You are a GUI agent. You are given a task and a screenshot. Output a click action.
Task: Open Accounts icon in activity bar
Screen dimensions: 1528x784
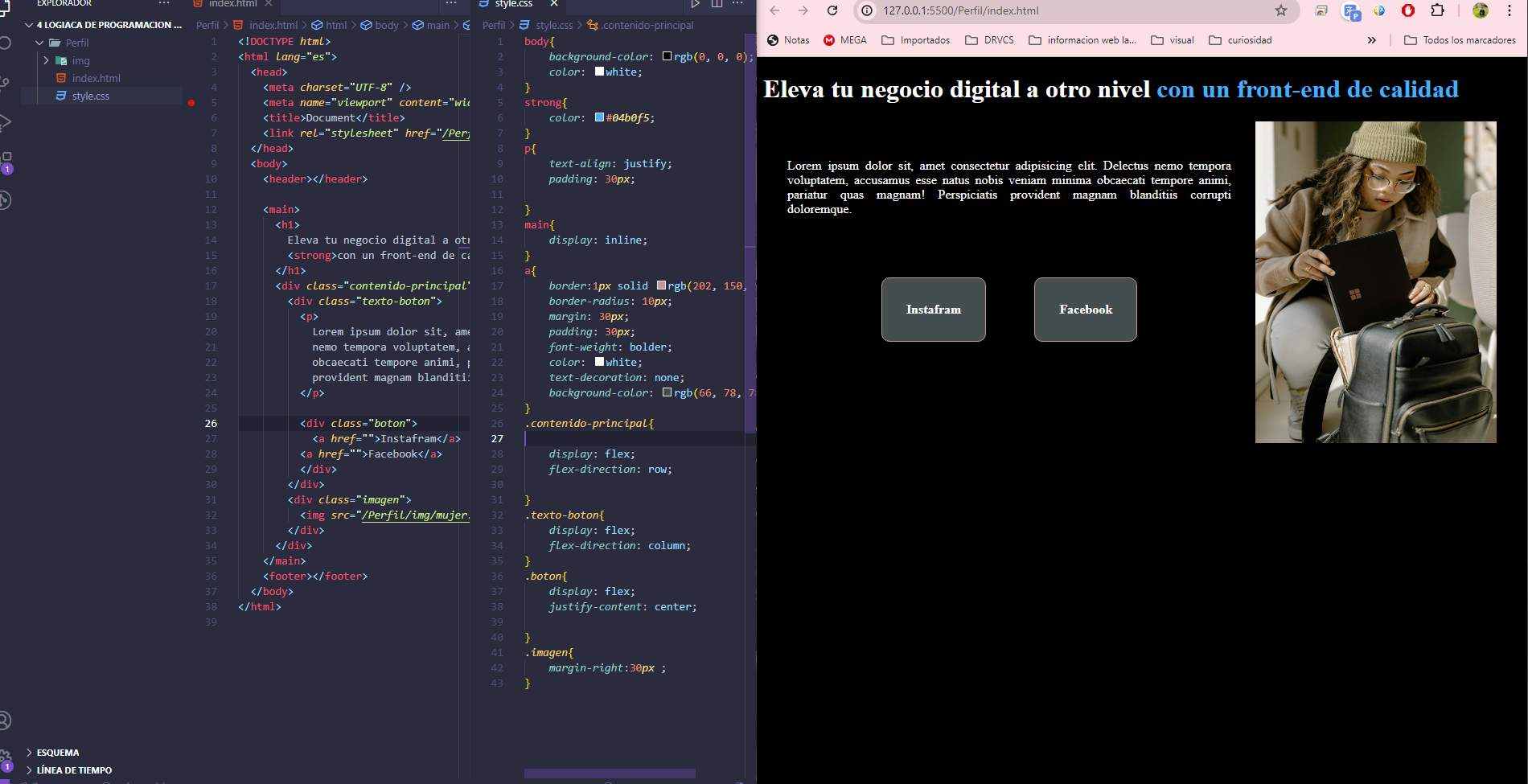point(5,720)
